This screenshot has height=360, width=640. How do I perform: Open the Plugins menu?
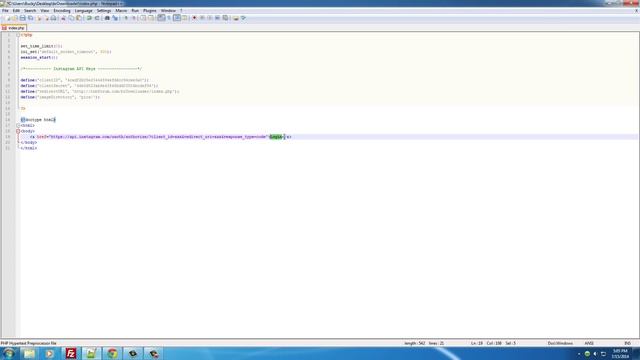150,11
